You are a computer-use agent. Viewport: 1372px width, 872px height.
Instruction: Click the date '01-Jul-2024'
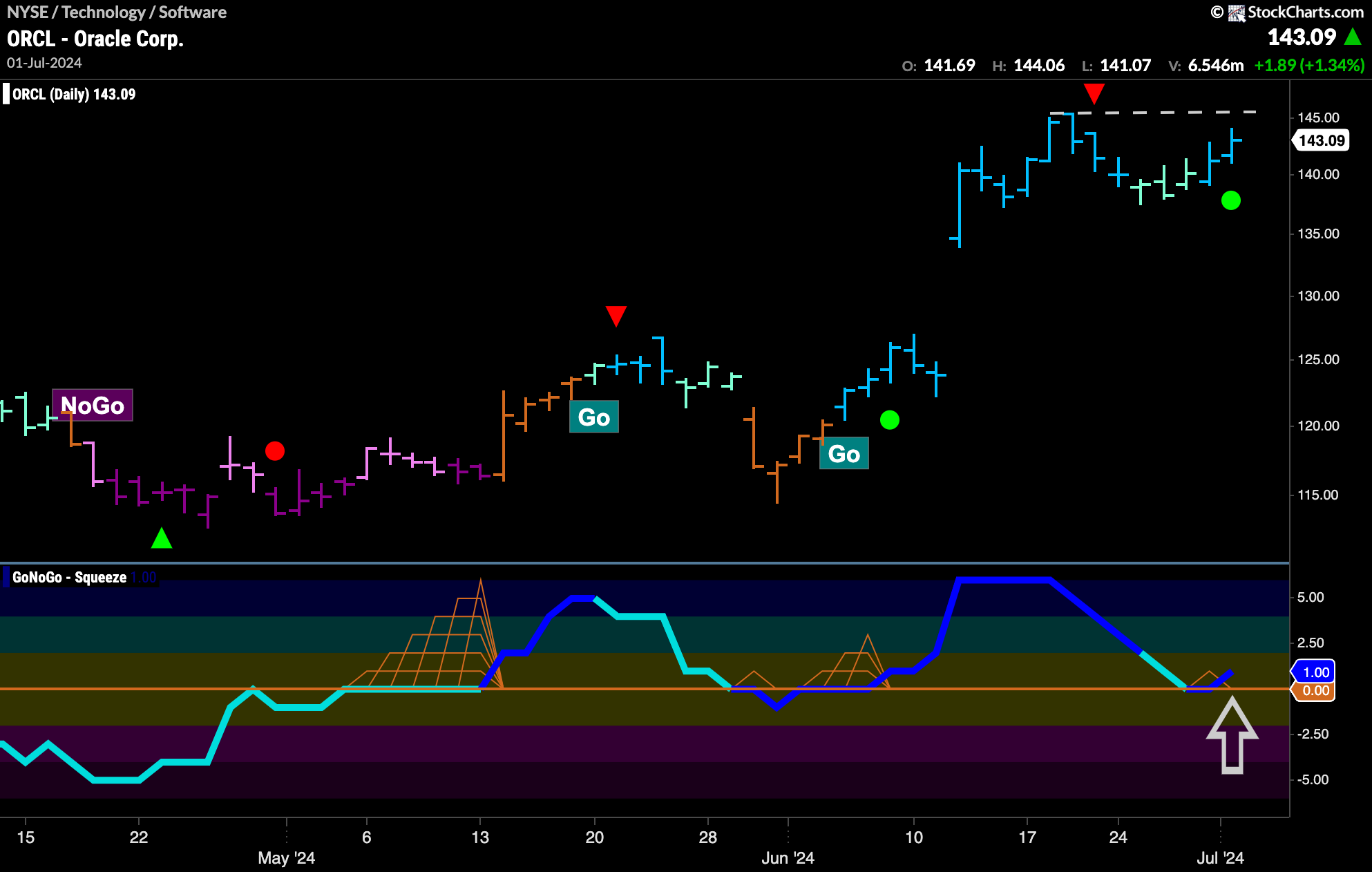[x=44, y=63]
